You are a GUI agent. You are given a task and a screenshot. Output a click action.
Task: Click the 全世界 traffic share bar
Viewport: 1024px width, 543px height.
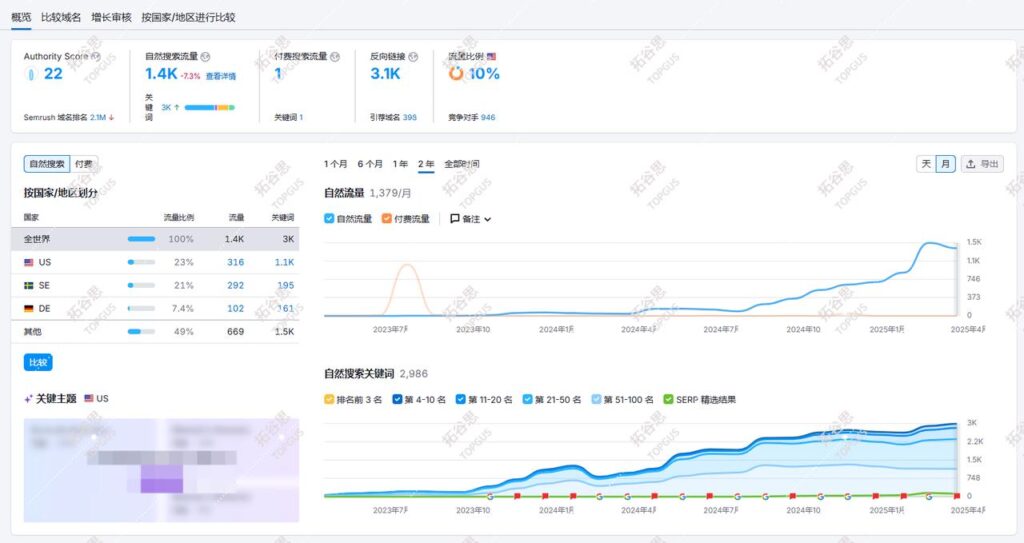141,239
